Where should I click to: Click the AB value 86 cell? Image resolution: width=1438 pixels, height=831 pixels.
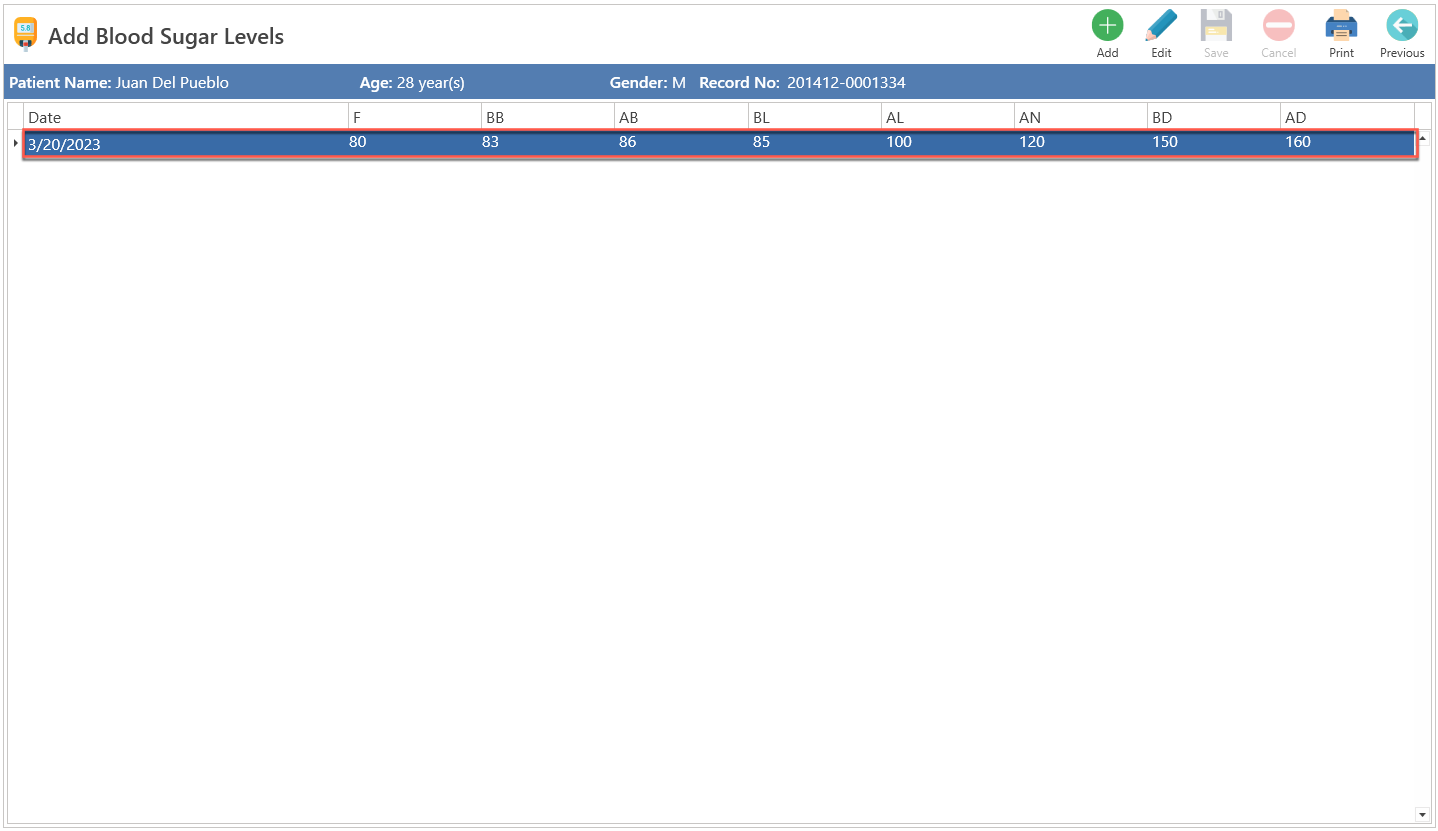pos(681,144)
